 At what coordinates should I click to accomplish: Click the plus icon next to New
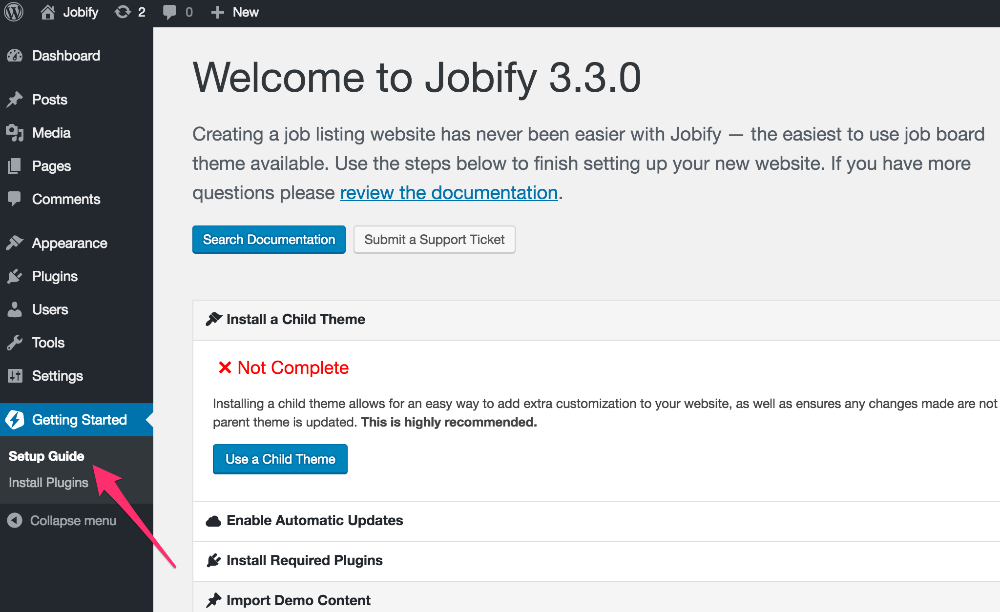coord(217,12)
